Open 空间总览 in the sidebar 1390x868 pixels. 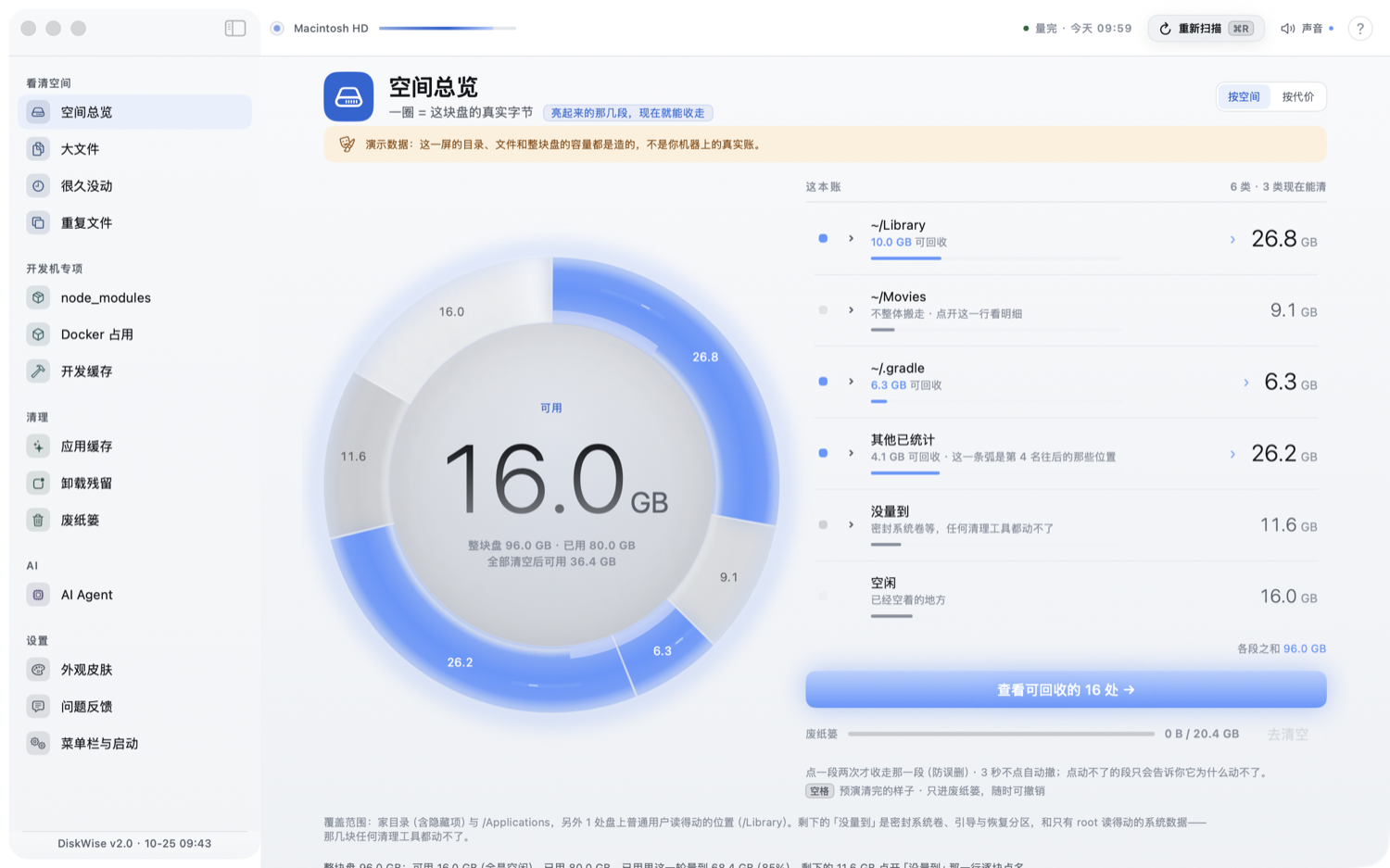[x=134, y=112]
